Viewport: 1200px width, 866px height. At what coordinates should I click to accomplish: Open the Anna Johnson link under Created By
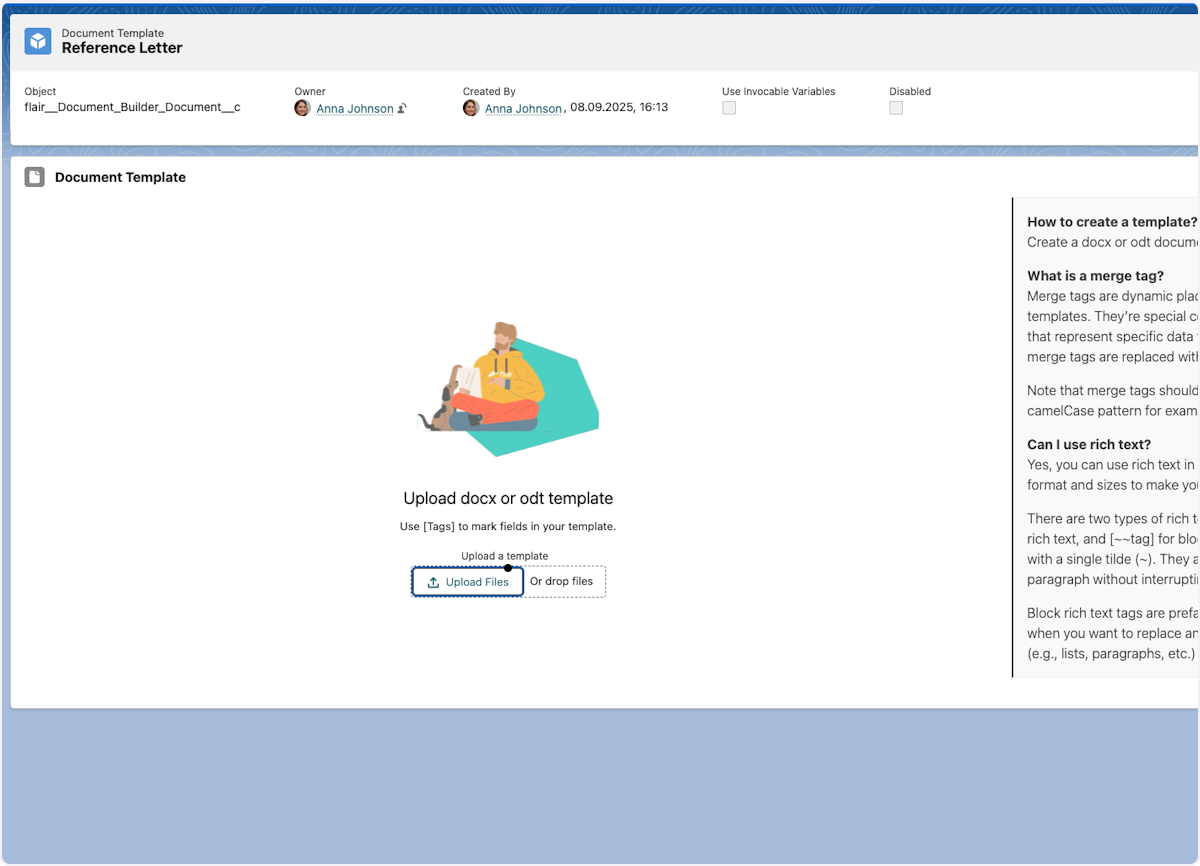tap(523, 108)
